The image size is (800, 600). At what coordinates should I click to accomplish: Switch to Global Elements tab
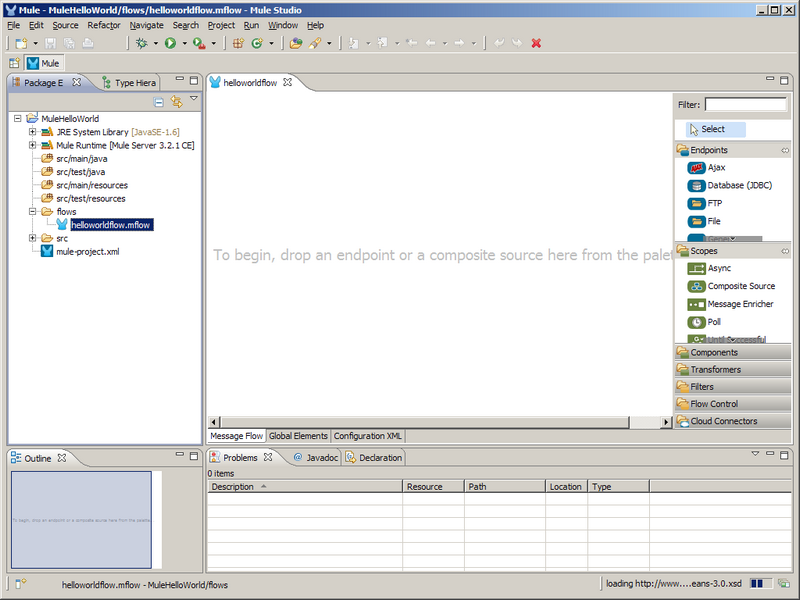(298, 436)
